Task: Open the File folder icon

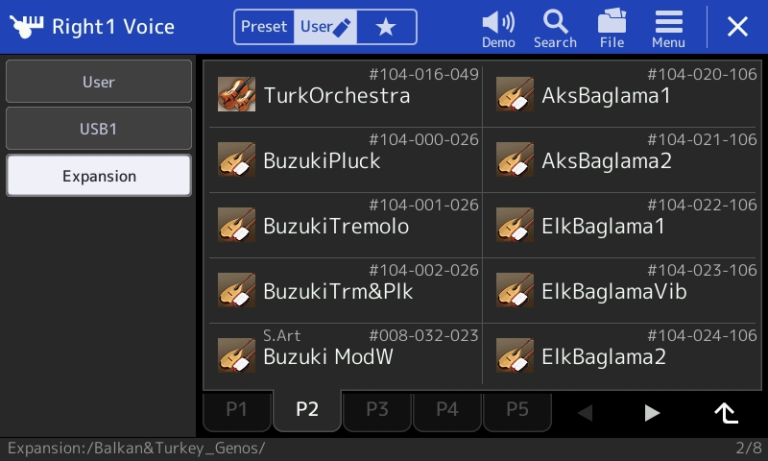Action: pos(612,22)
